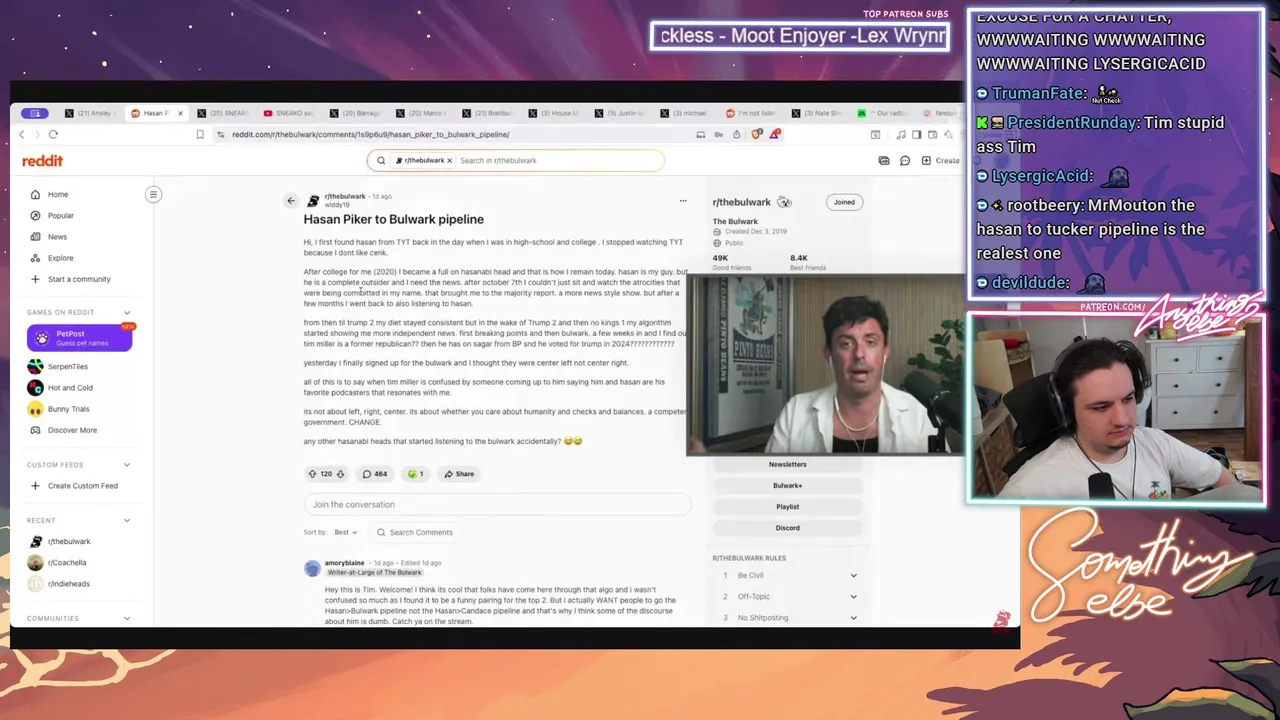The width and height of the screenshot is (1280, 720).
Task: Open the post author widdy19 profile
Action: pos(337,205)
